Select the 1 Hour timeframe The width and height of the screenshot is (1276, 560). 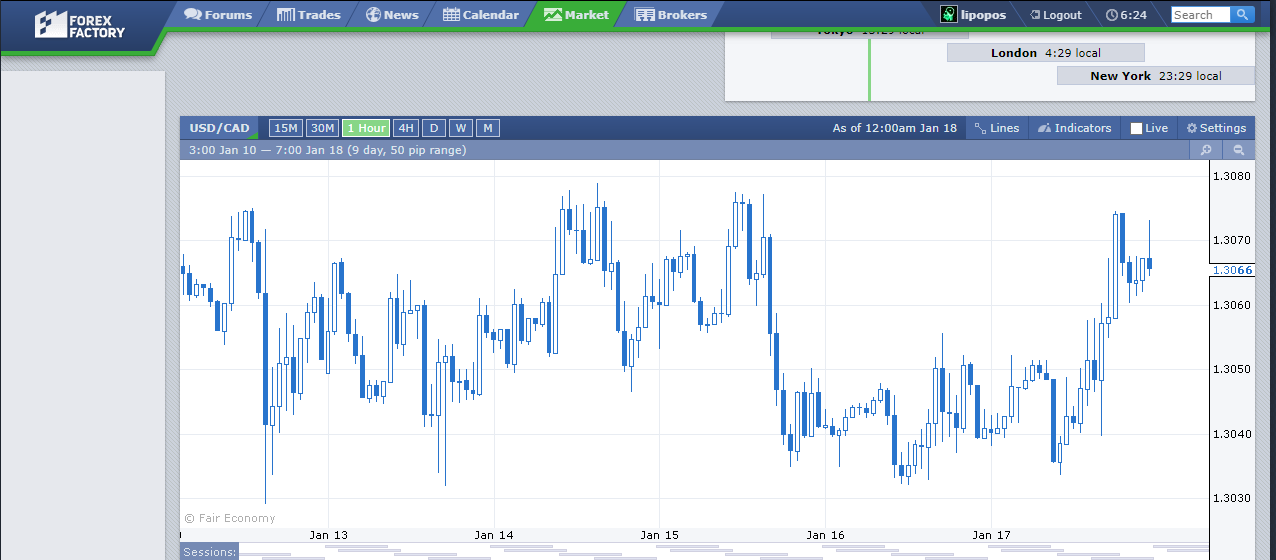tap(366, 128)
